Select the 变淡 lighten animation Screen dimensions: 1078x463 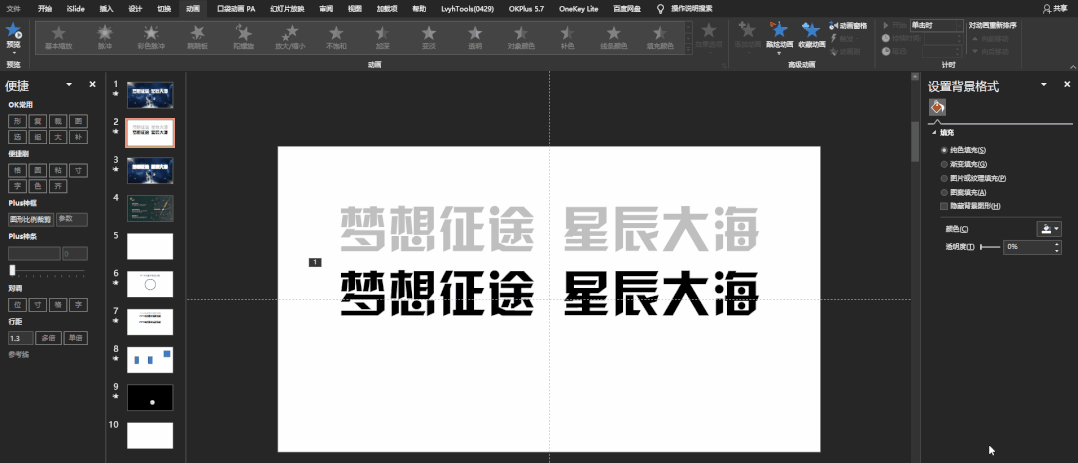click(428, 38)
